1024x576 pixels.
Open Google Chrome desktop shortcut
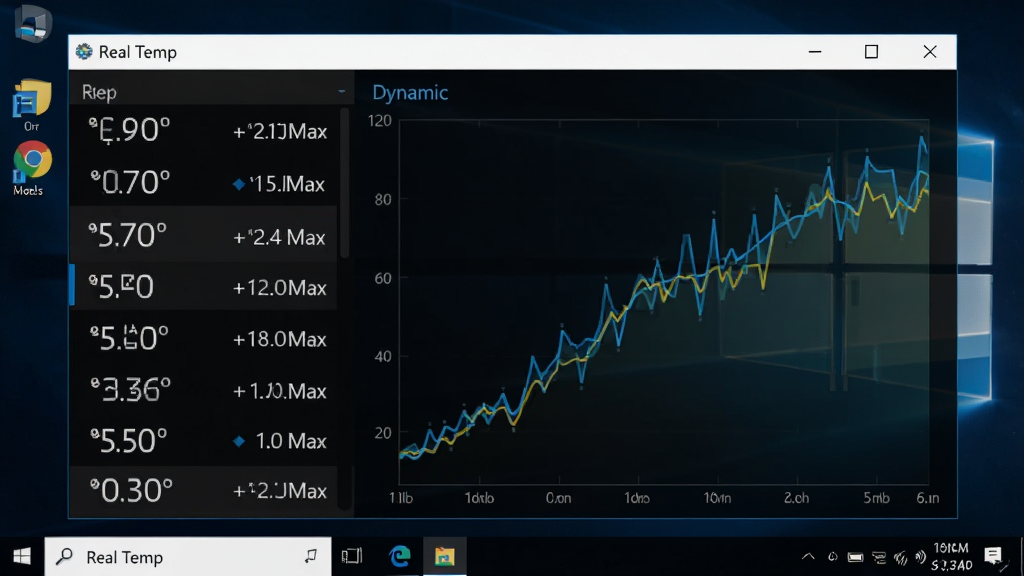pyautogui.click(x=32, y=159)
